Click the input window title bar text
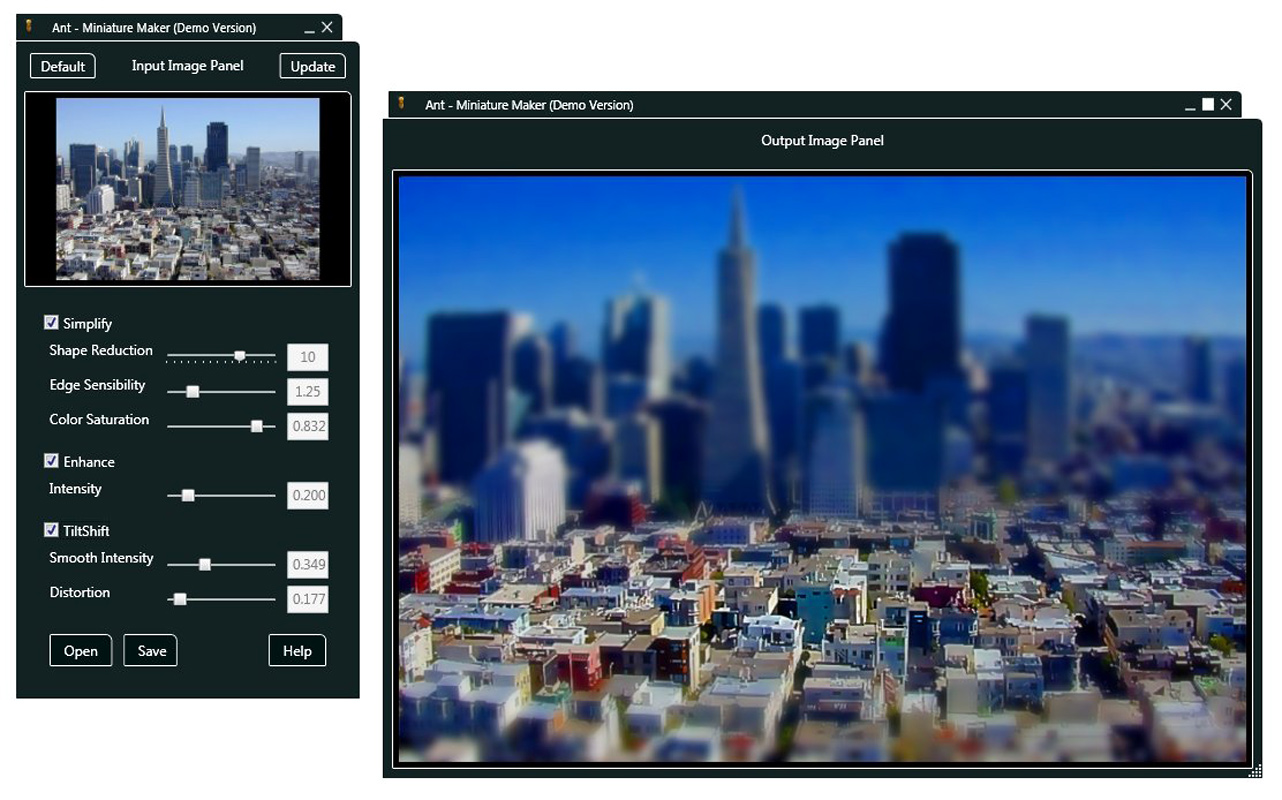 [x=154, y=28]
